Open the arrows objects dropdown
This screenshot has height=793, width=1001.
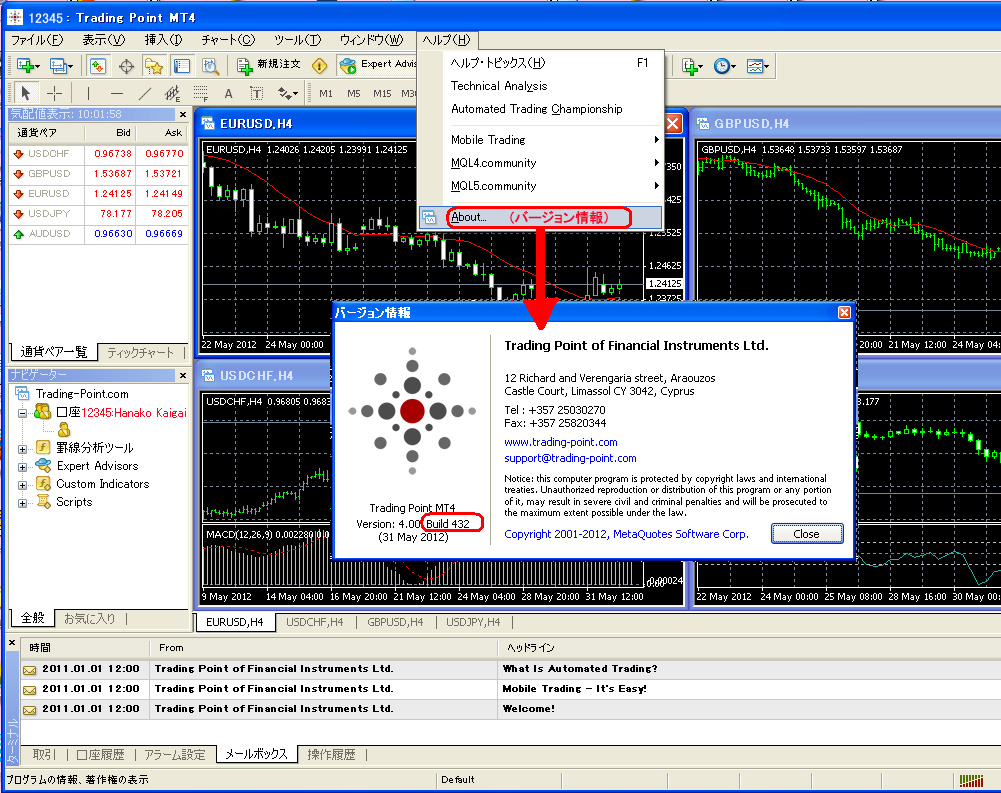287,93
